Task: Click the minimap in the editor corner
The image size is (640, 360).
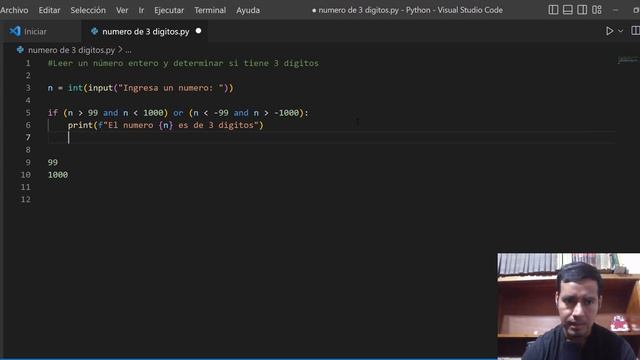Action: [627, 60]
